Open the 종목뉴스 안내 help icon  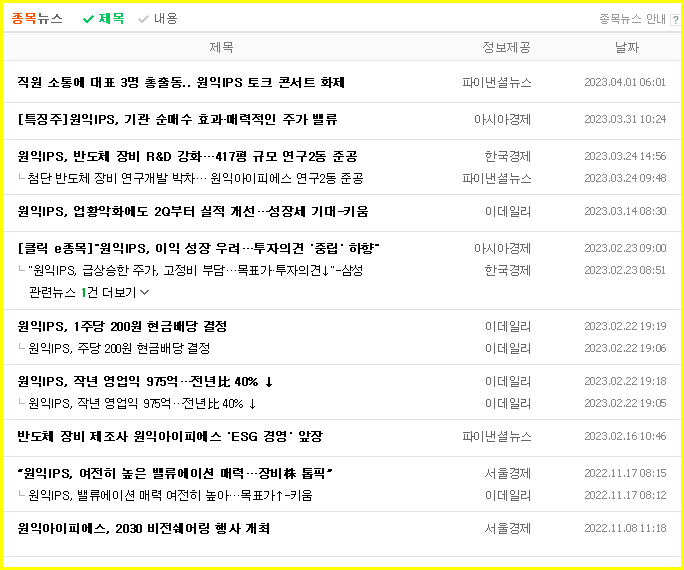click(x=675, y=20)
